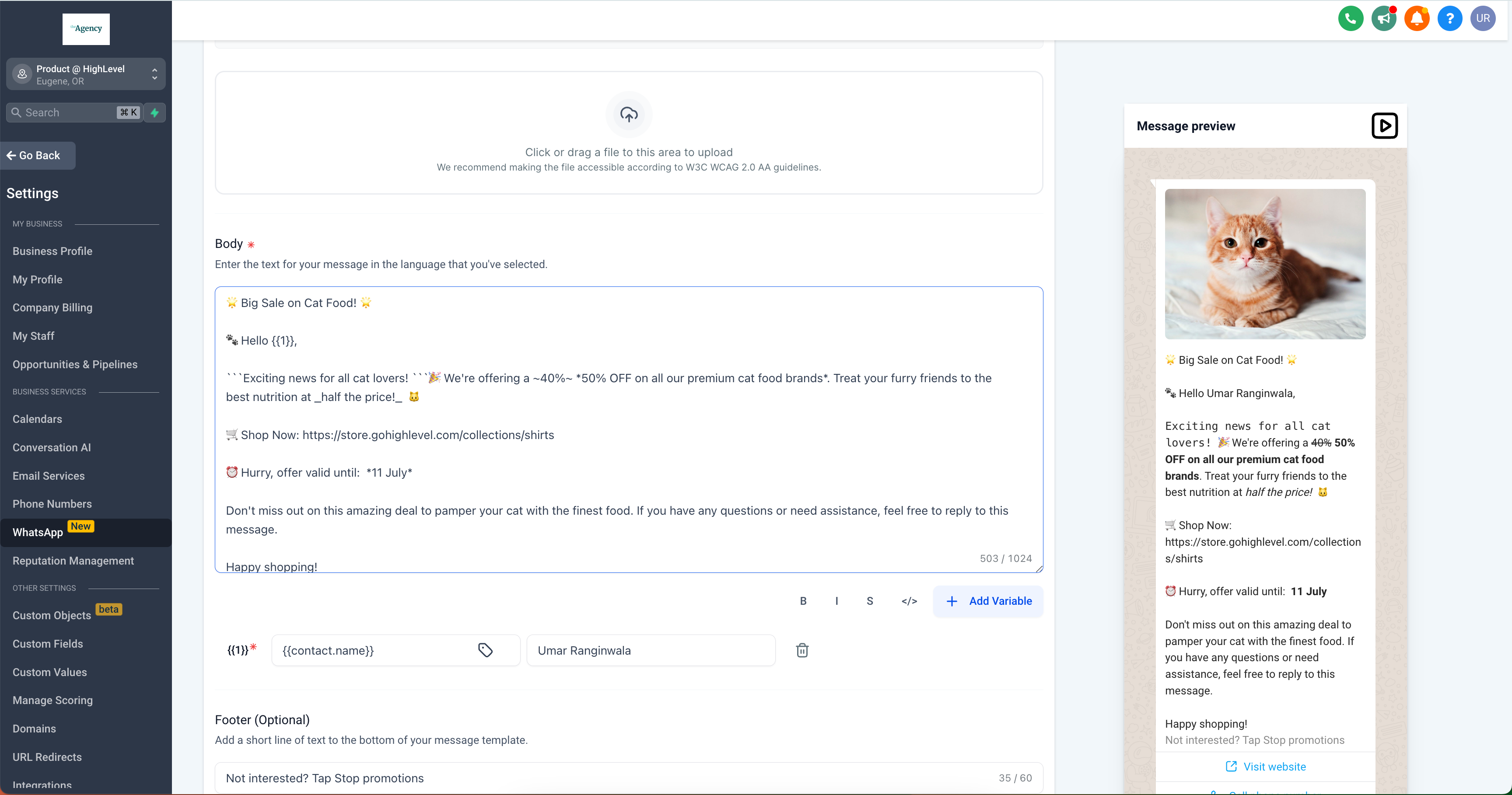Select the WhatsApp menu item

(x=86, y=532)
